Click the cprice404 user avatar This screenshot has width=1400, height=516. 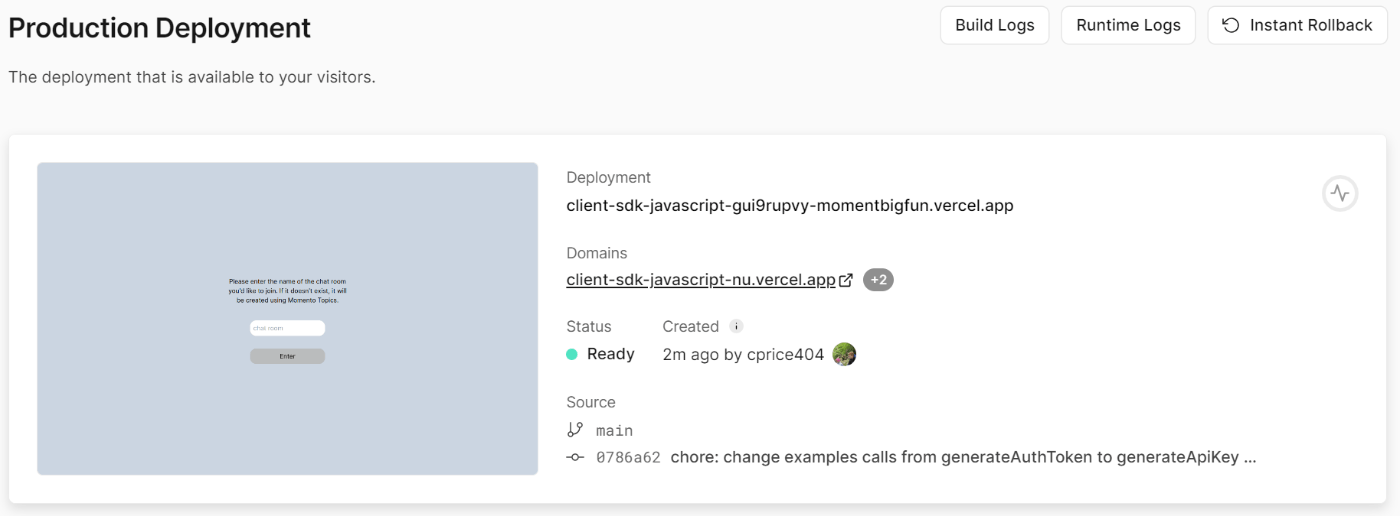pyautogui.click(x=844, y=354)
